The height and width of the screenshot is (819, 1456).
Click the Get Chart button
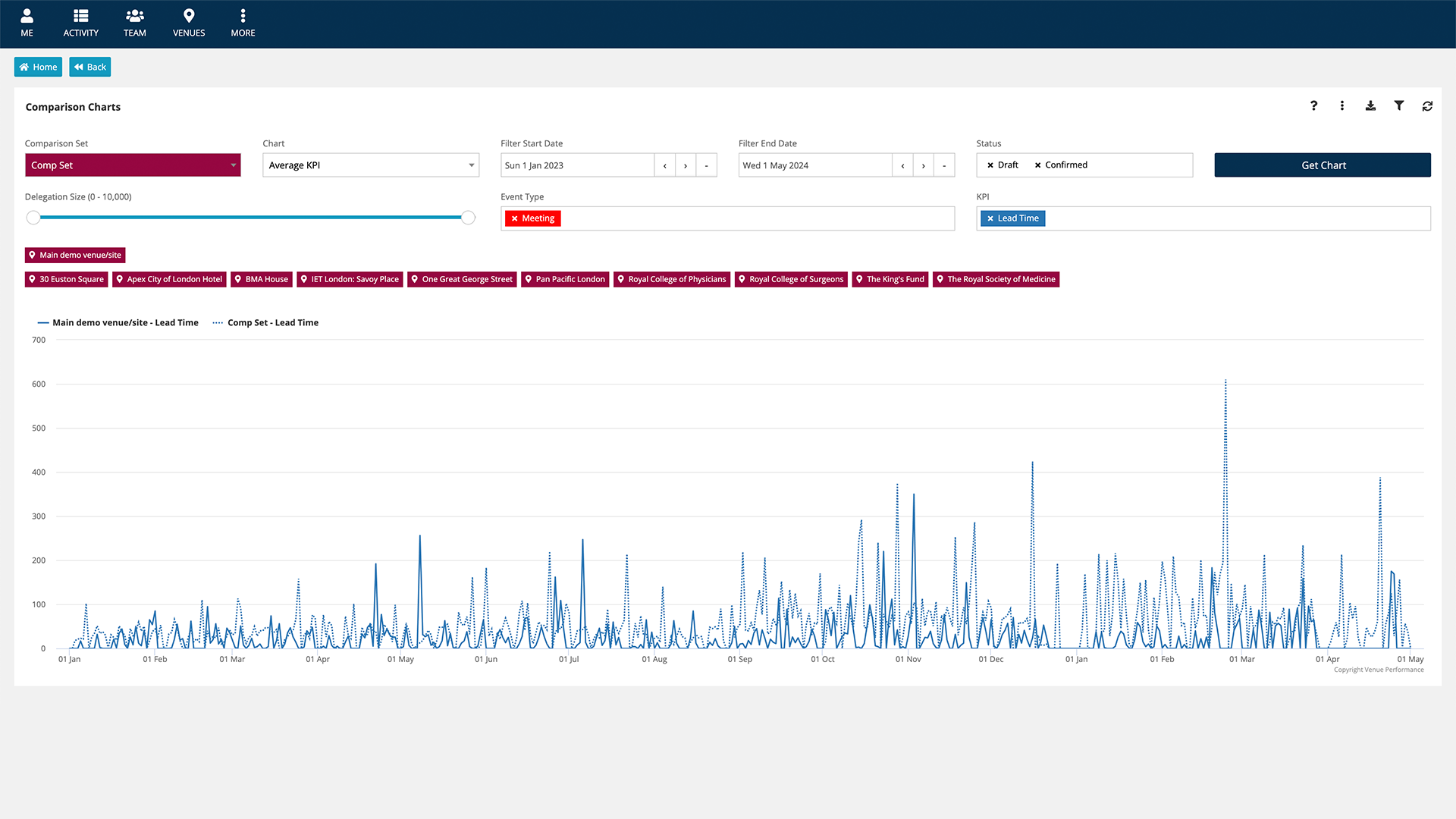pyautogui.click(x=1323, y=165)
